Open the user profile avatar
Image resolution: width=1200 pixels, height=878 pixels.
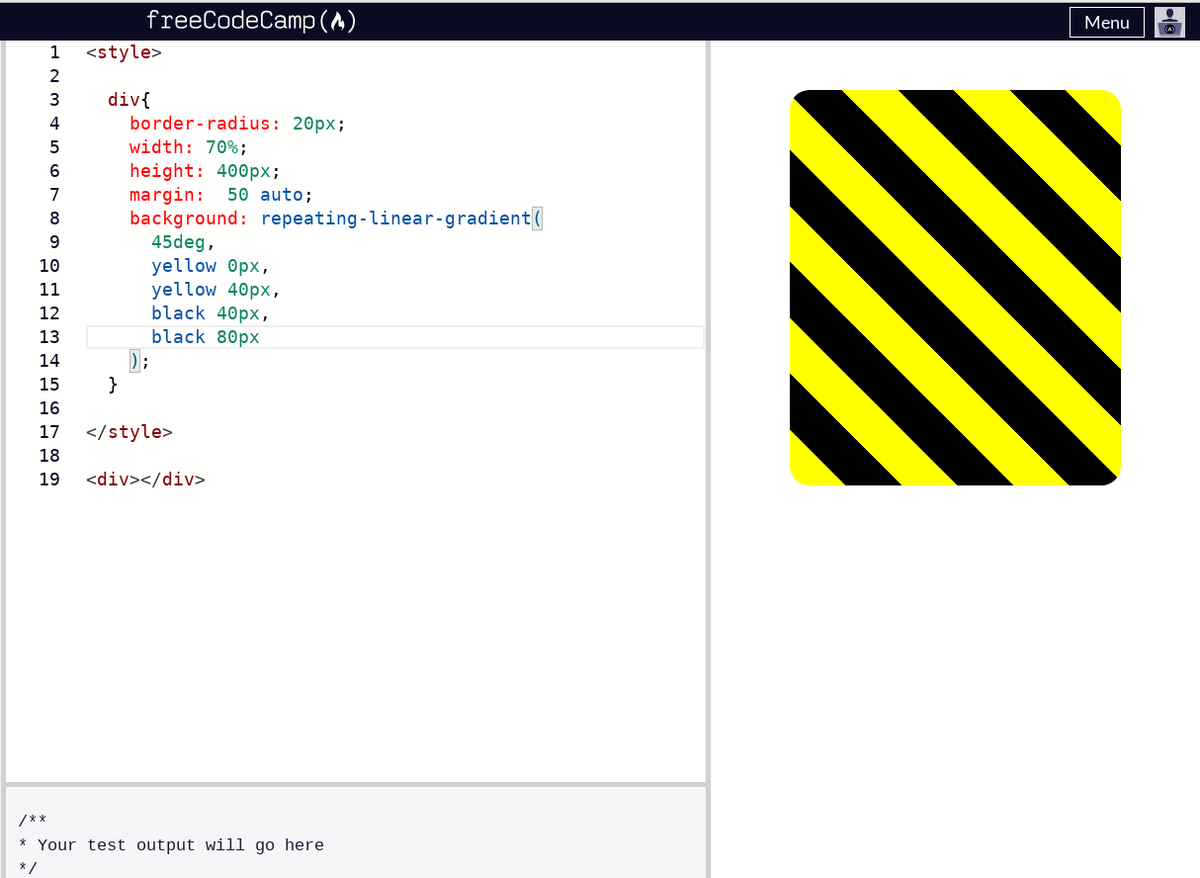click(x=1169, y=22)
